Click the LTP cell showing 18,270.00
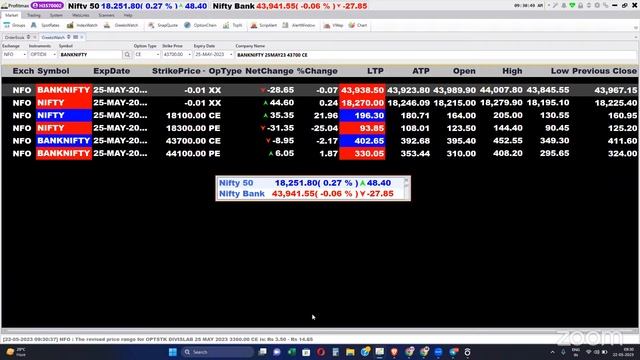 [362, 102]
